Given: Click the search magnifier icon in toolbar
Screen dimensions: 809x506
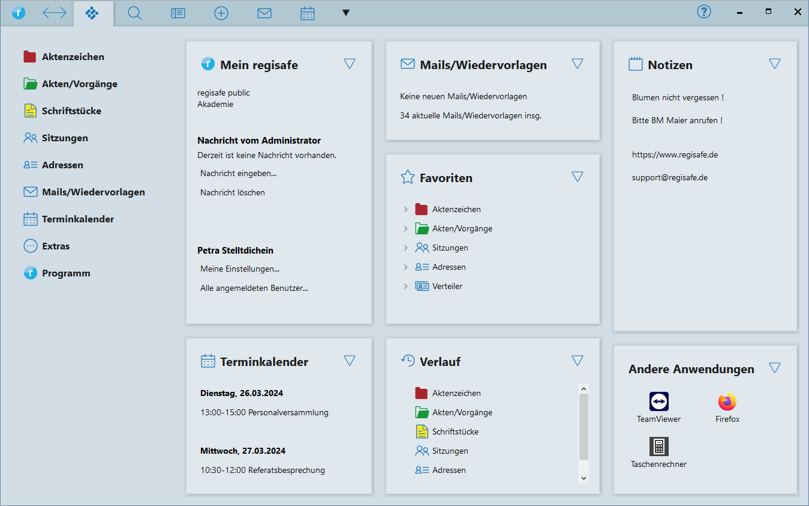Looking at the screenshot, I should 134,13.
